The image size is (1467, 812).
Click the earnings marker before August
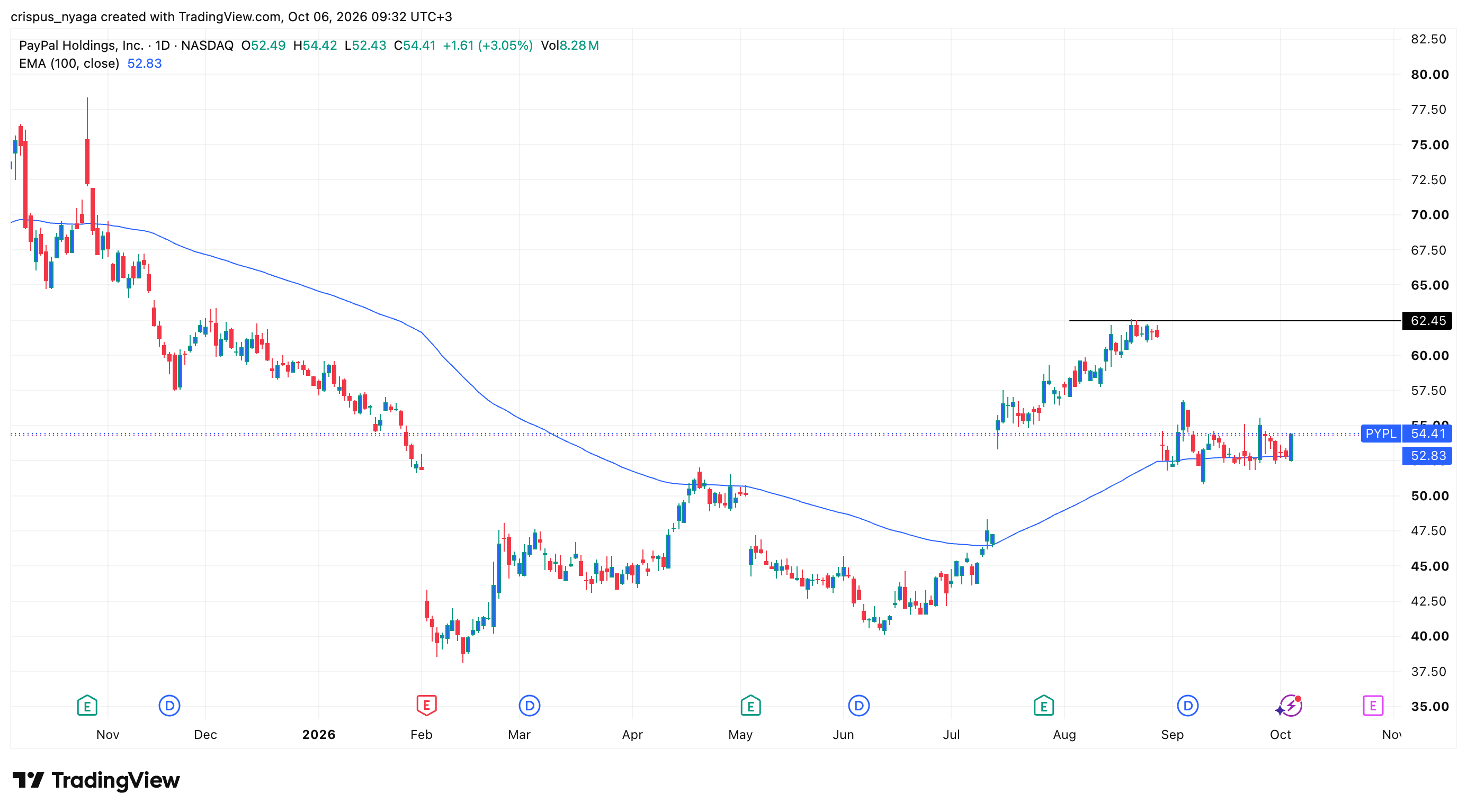tap(1043, 706)
